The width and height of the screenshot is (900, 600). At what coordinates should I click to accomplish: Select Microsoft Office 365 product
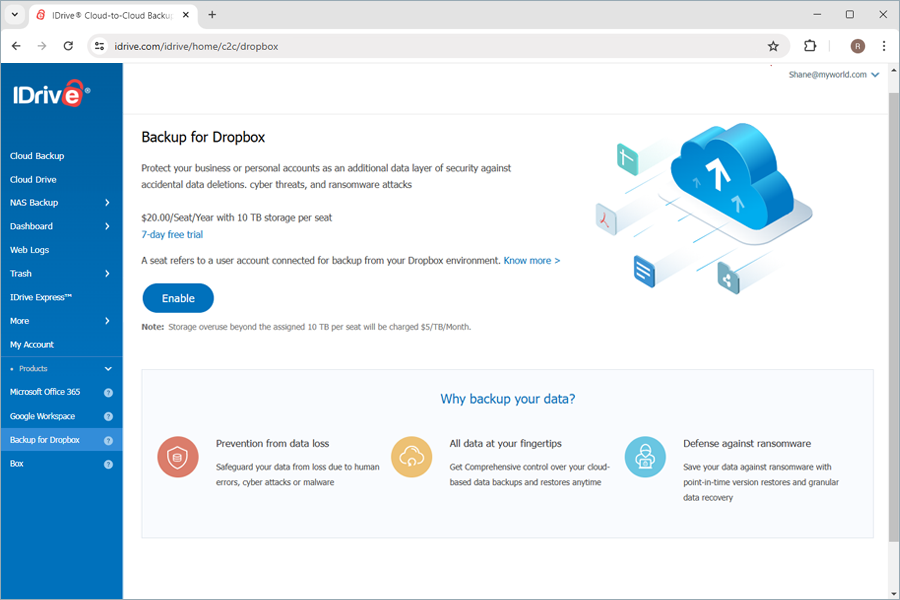[45, 392]
